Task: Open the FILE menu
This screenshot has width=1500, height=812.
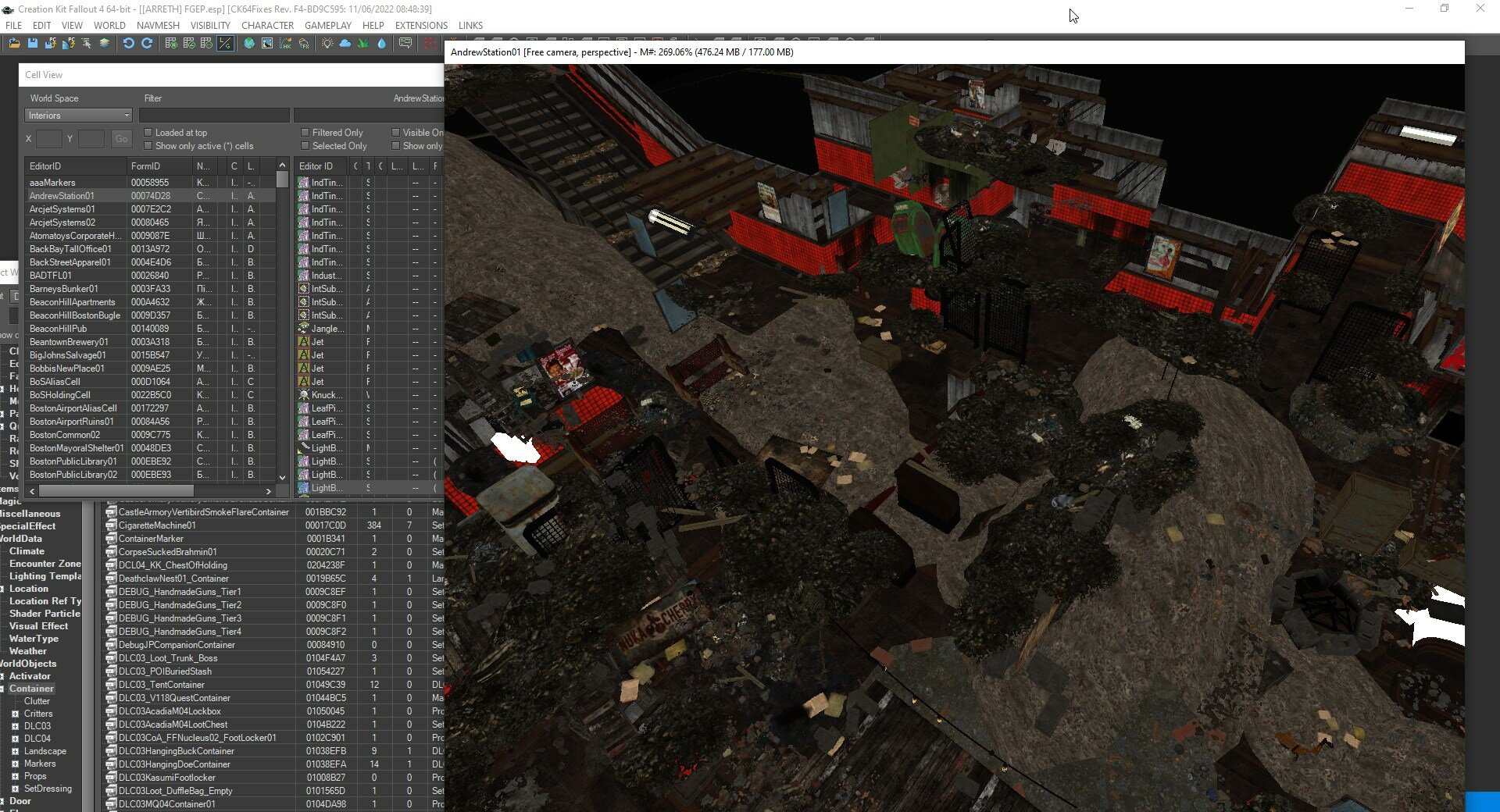Action: click(x=14, y=25)
